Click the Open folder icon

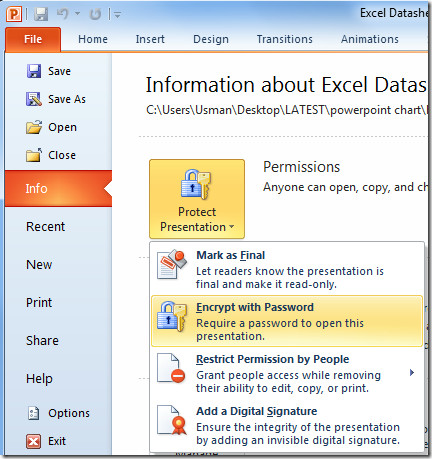pyautogui.click(x=34, y=127)
